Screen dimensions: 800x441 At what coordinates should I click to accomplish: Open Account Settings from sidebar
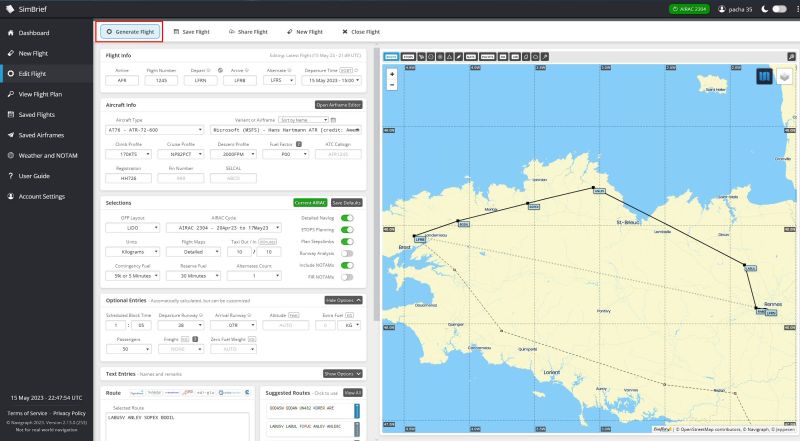coord(46,196)
